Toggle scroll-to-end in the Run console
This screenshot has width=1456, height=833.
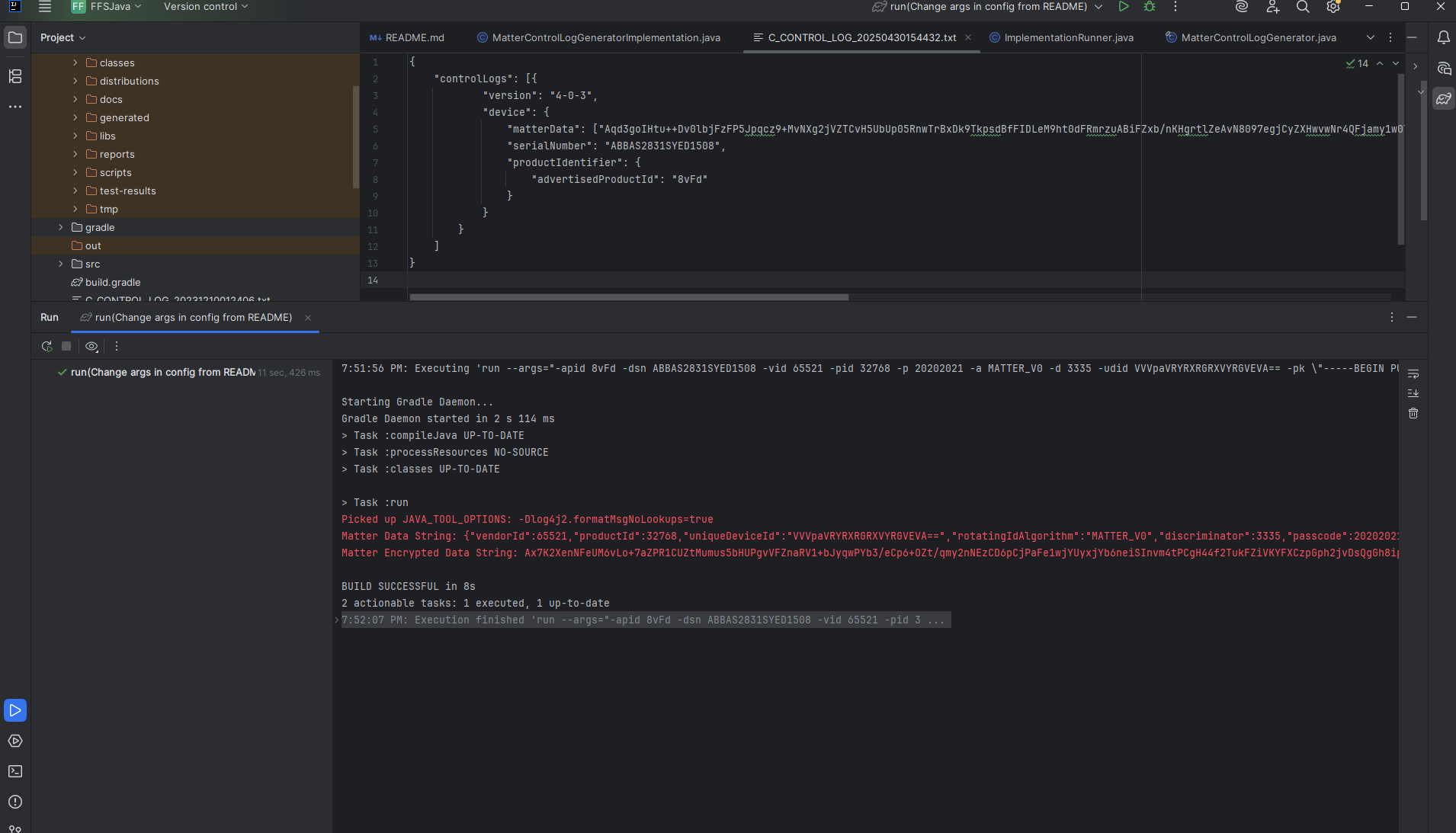click(1414, 393)
